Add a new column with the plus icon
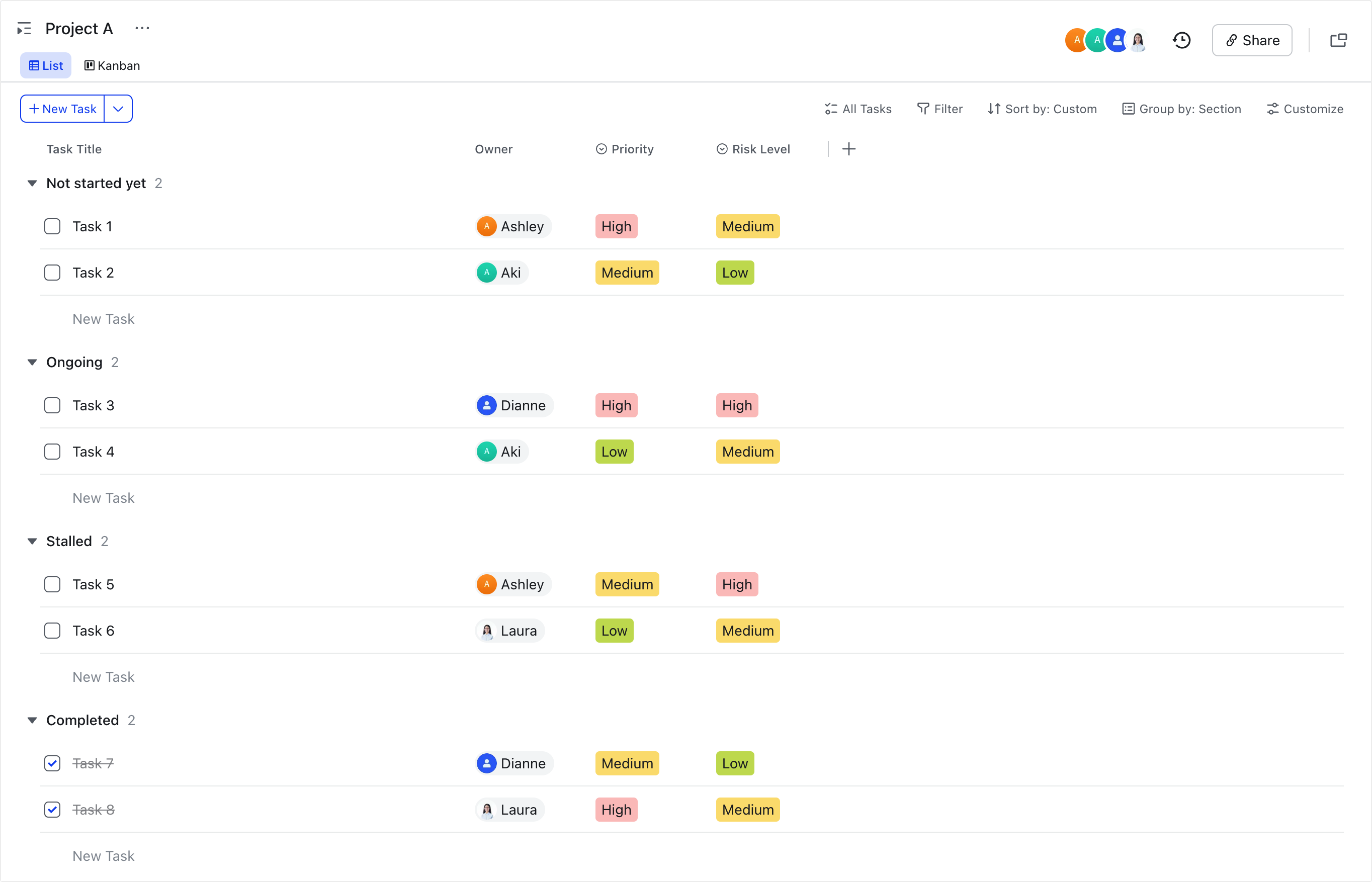This screenshot has width=1372, height=882. click(848, 149)
